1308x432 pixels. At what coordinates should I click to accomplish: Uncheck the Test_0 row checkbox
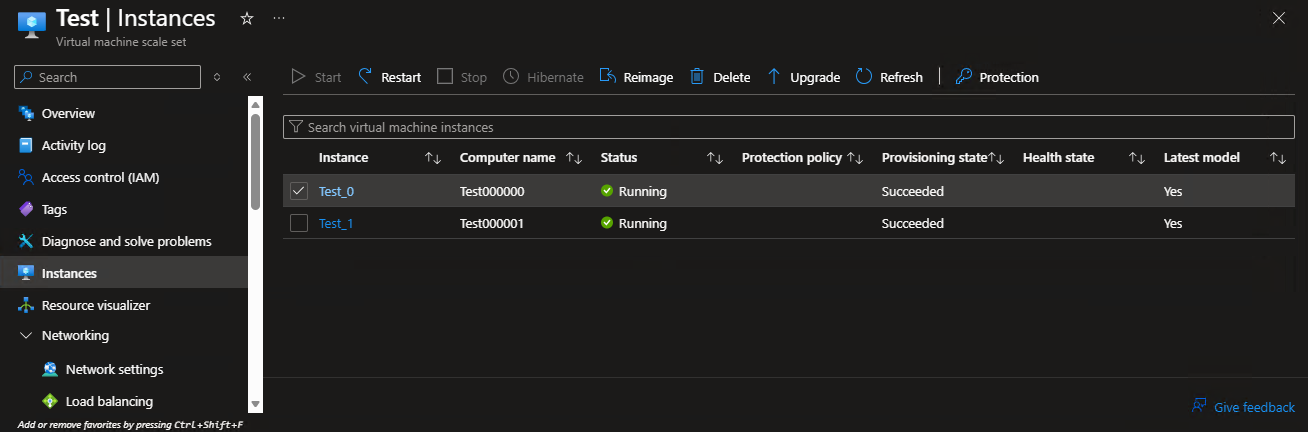pyautogui.click(x=299, y=191)
